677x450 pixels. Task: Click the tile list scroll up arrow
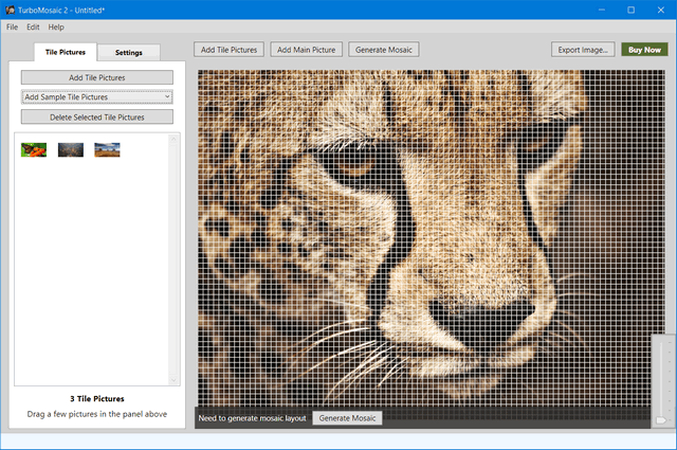(174, 139)
